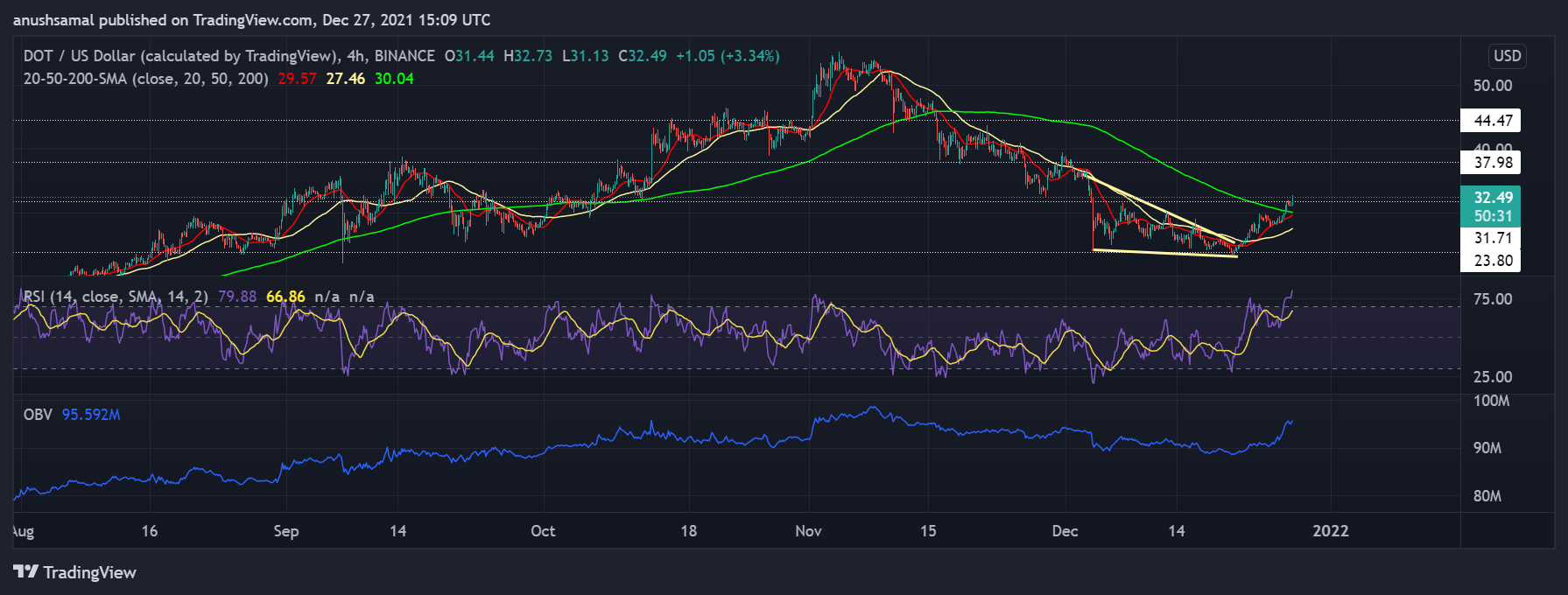The image size is (1568, 595).
Task: Click the 23.80 price level label
Action: click(x=1491, y=261)
